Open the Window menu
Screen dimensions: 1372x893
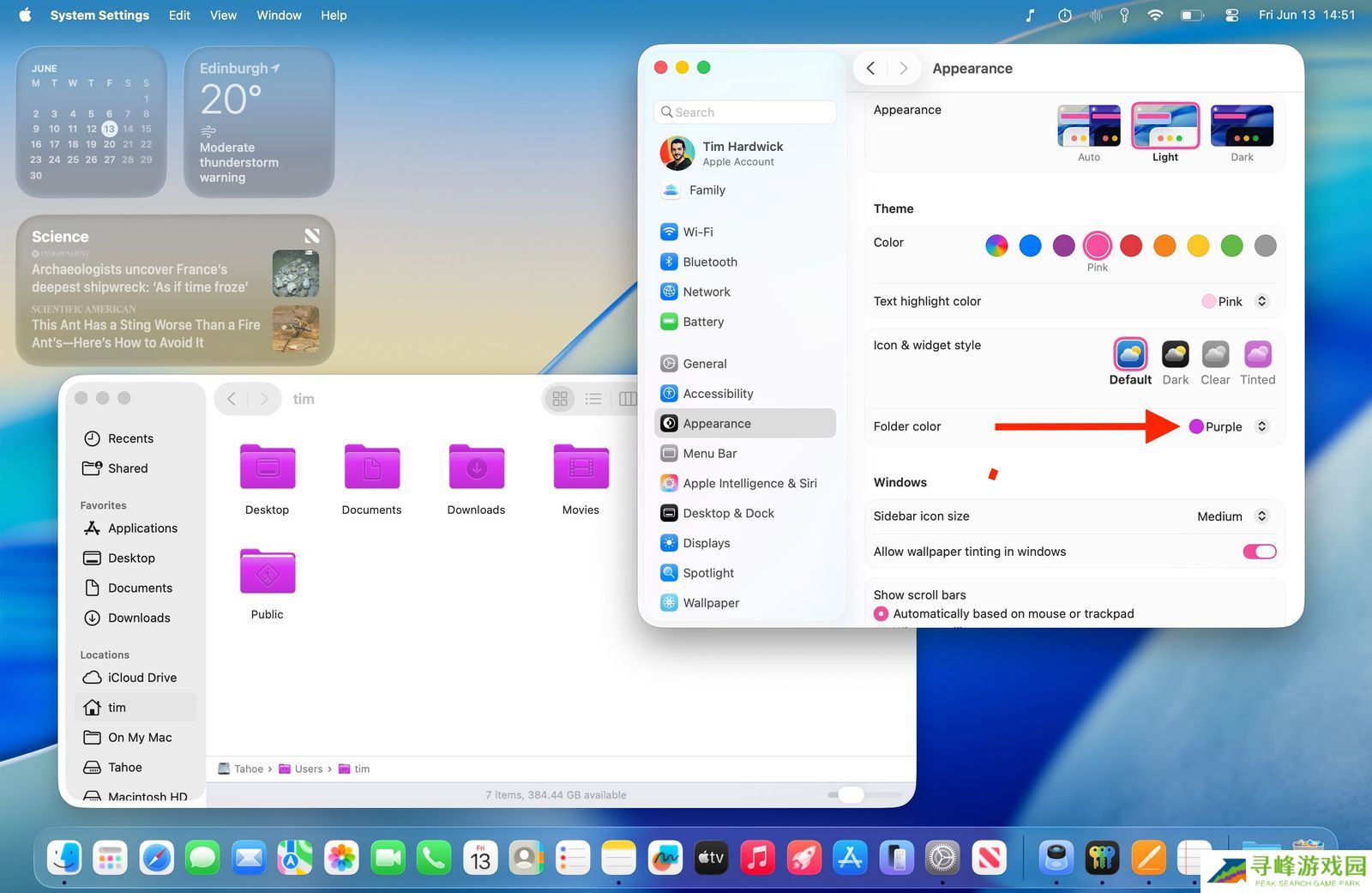pos(279,15)
